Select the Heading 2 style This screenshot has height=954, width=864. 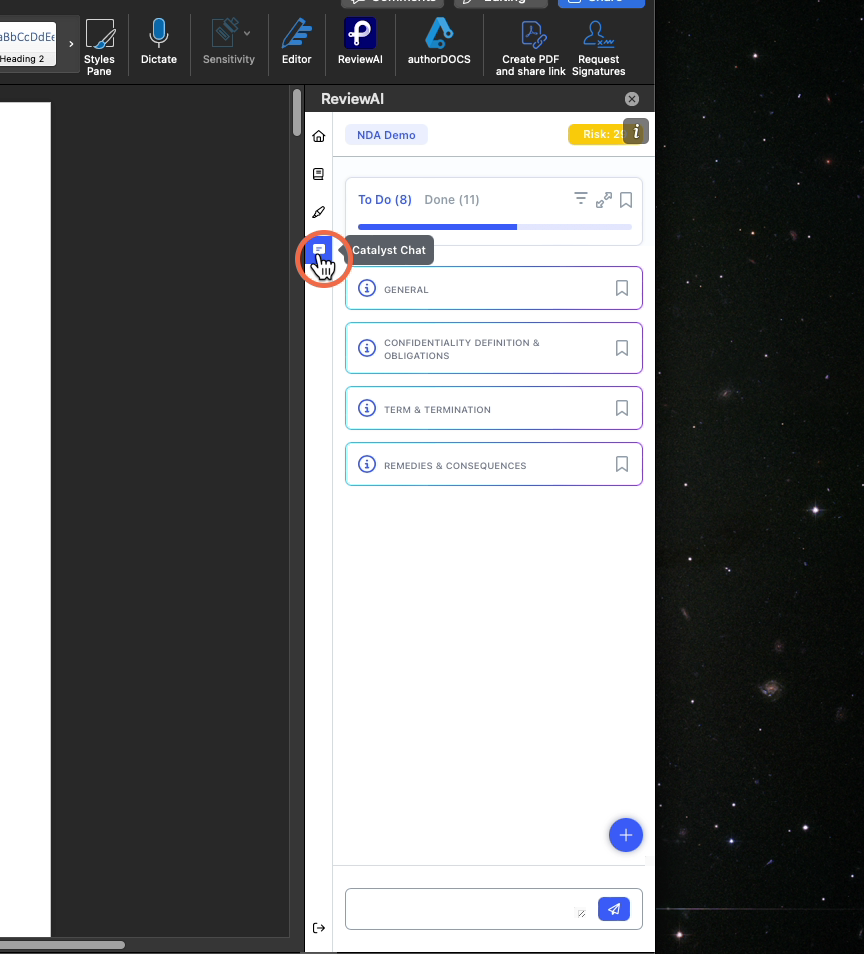27,44
